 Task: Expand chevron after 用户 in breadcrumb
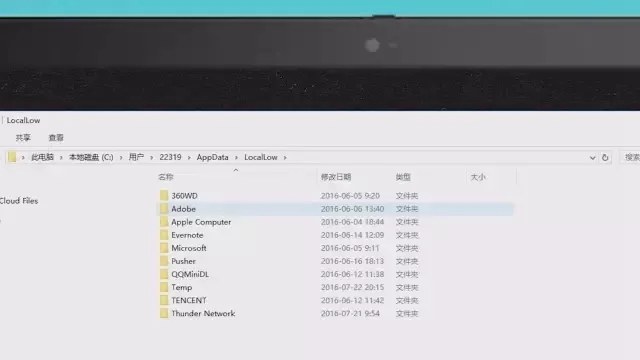(x=151, y=158)
